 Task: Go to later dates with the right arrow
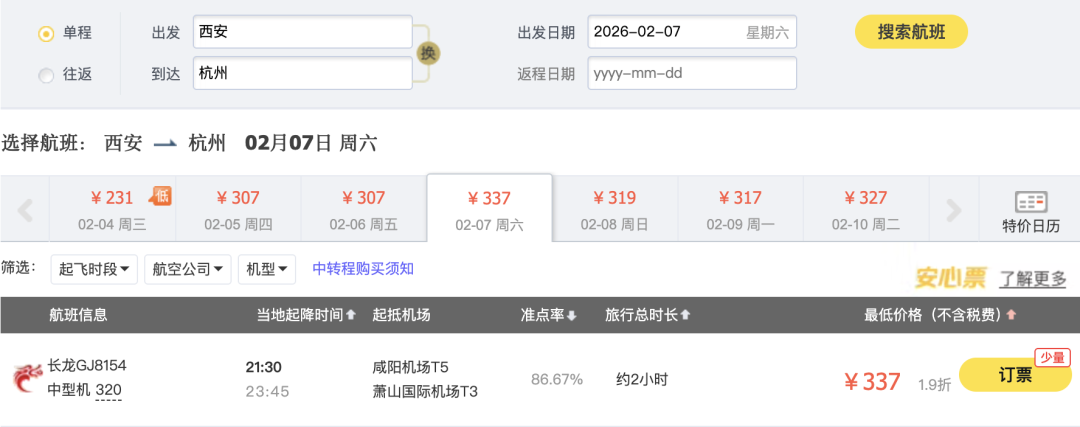953,209
